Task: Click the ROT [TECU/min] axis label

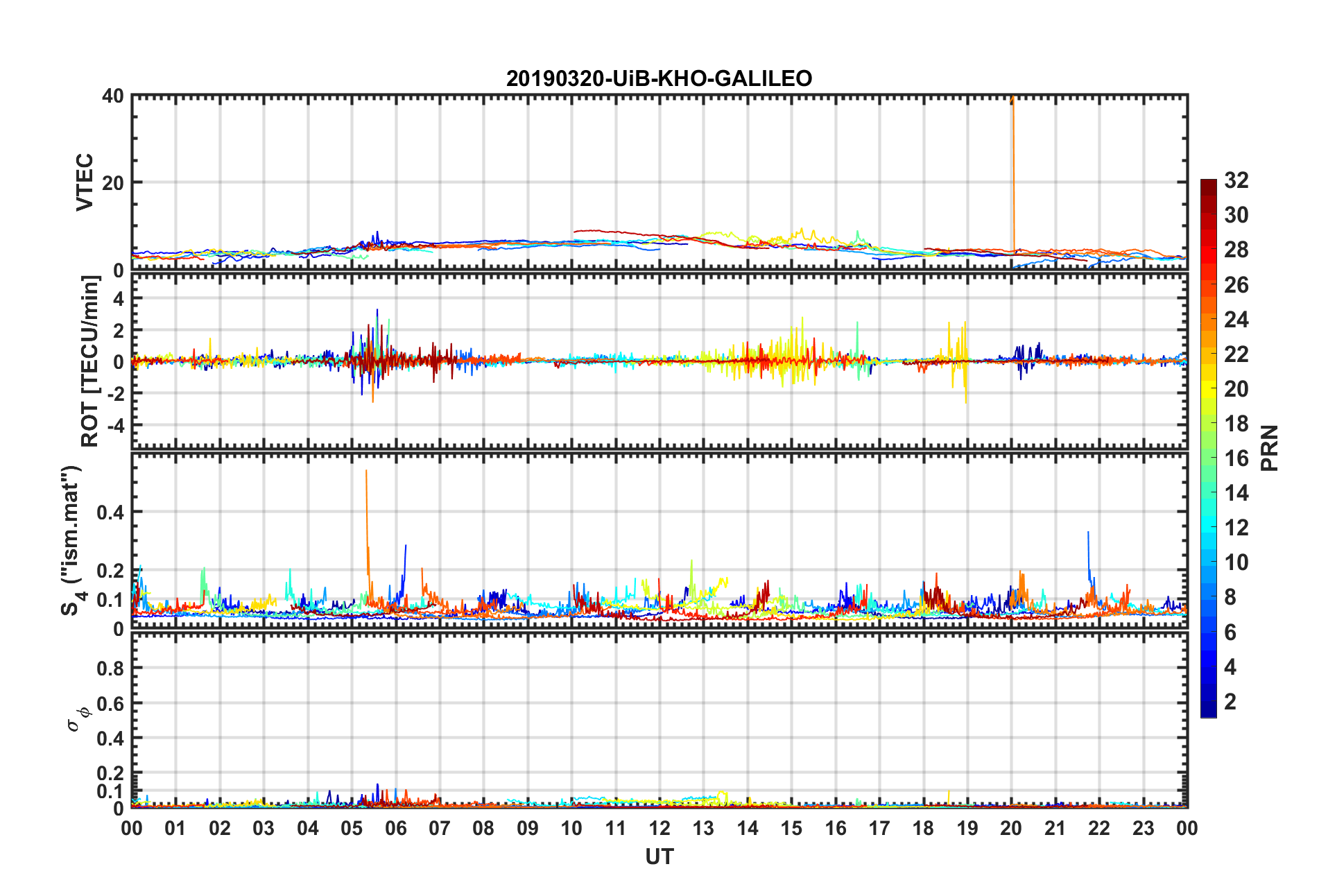Action: (90, 361)
